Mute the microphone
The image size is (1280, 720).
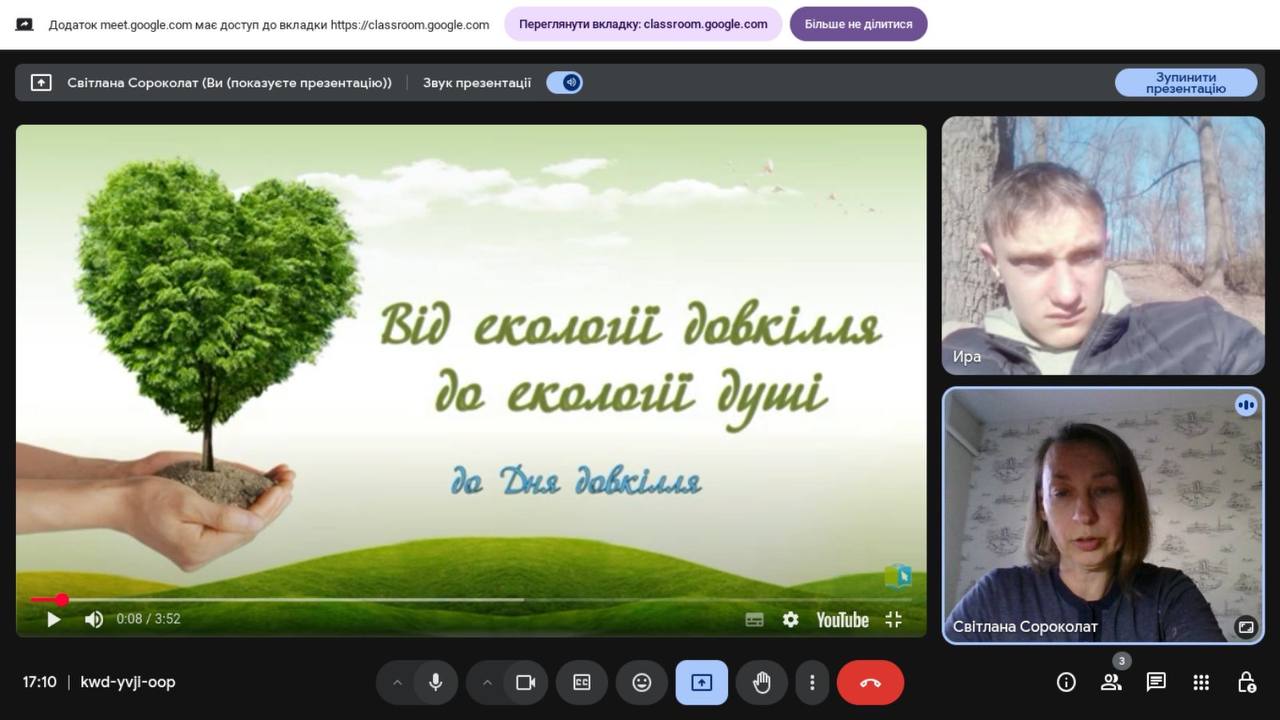[x=436, y=682]
